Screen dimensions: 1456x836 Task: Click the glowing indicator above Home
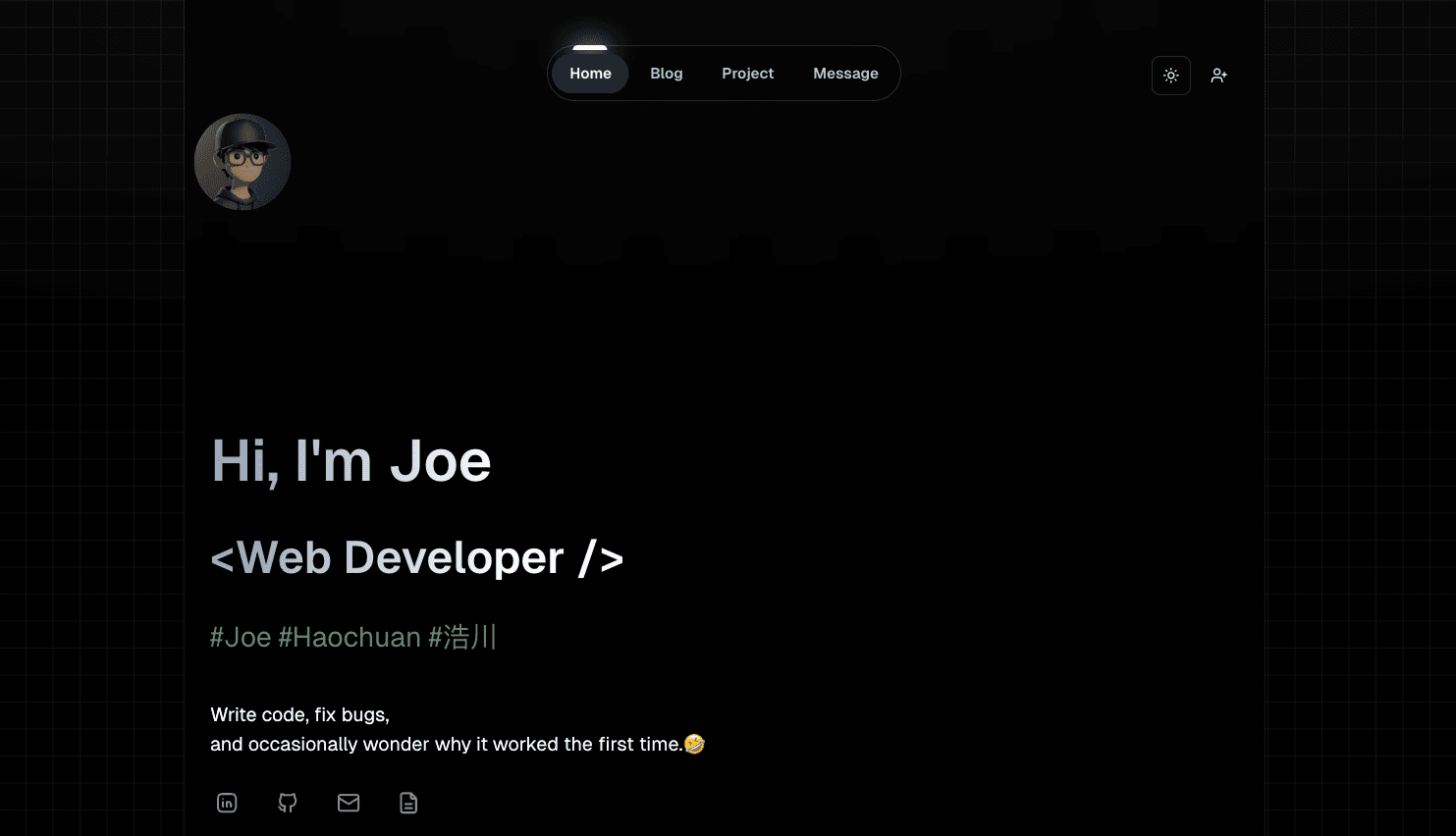tap(590, 47)
